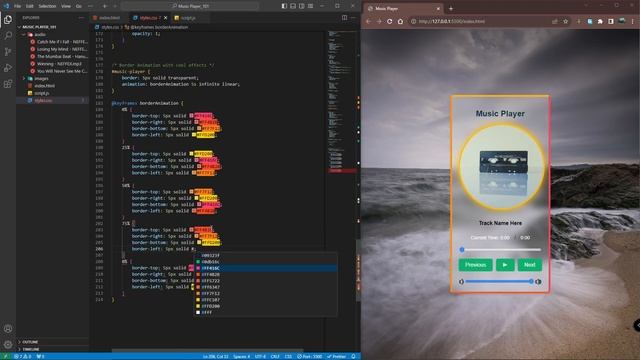Toggle browser side panel icon
Screen dimensions: 640x360
click(x=611, y=21)
